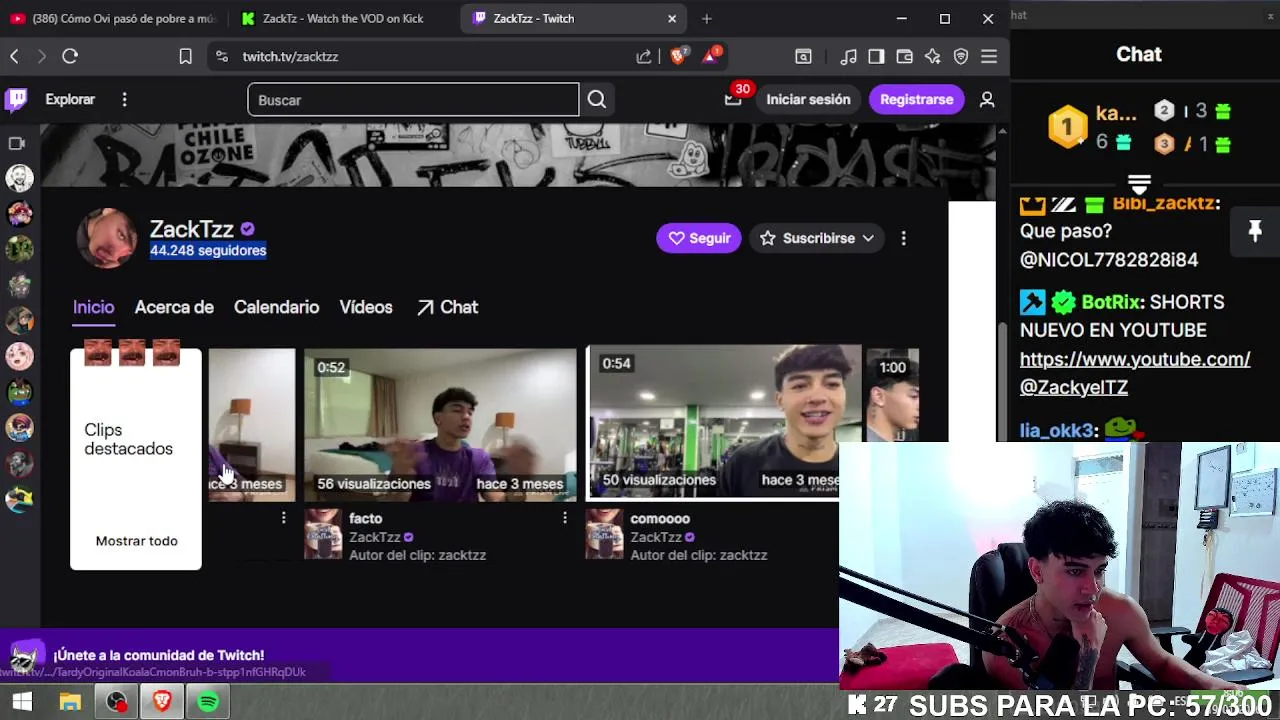Click the 44.248 seguidores text
Screen dimensions: 1280x720
click(208, 251)
